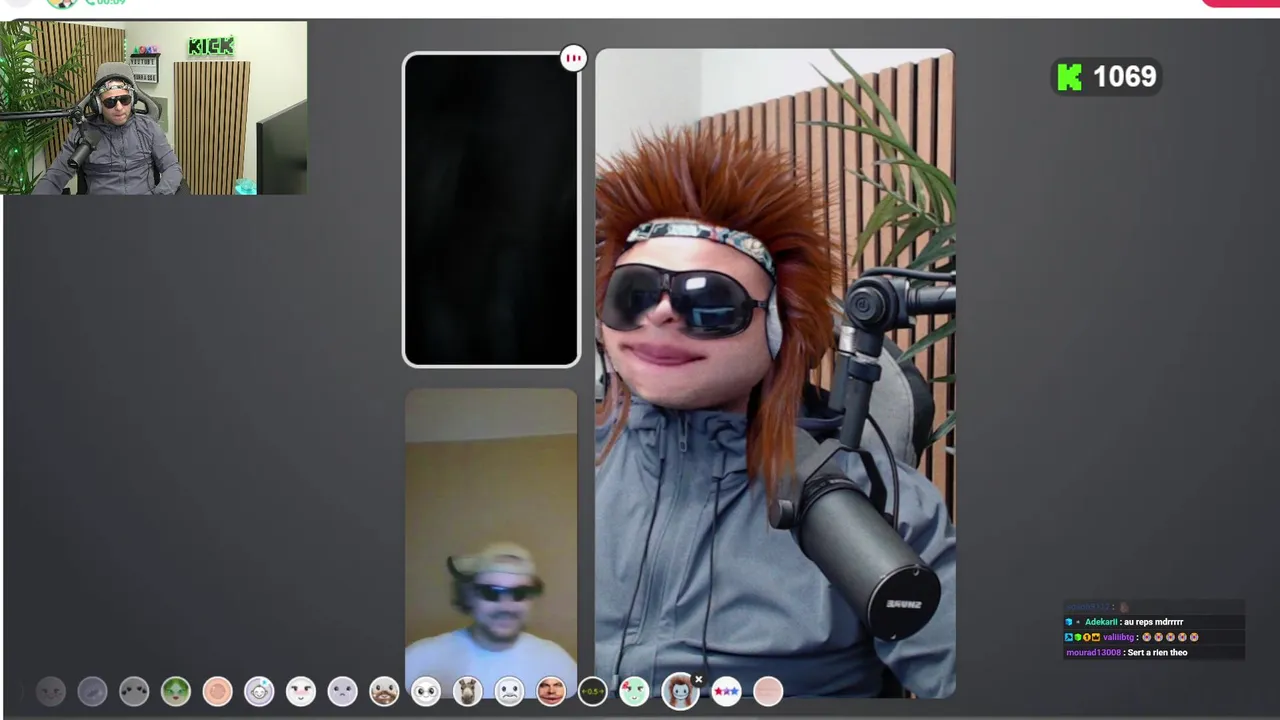Select the black +0.5+ filter
This screenshot has height=720, width=1280.
pos(592,691)
